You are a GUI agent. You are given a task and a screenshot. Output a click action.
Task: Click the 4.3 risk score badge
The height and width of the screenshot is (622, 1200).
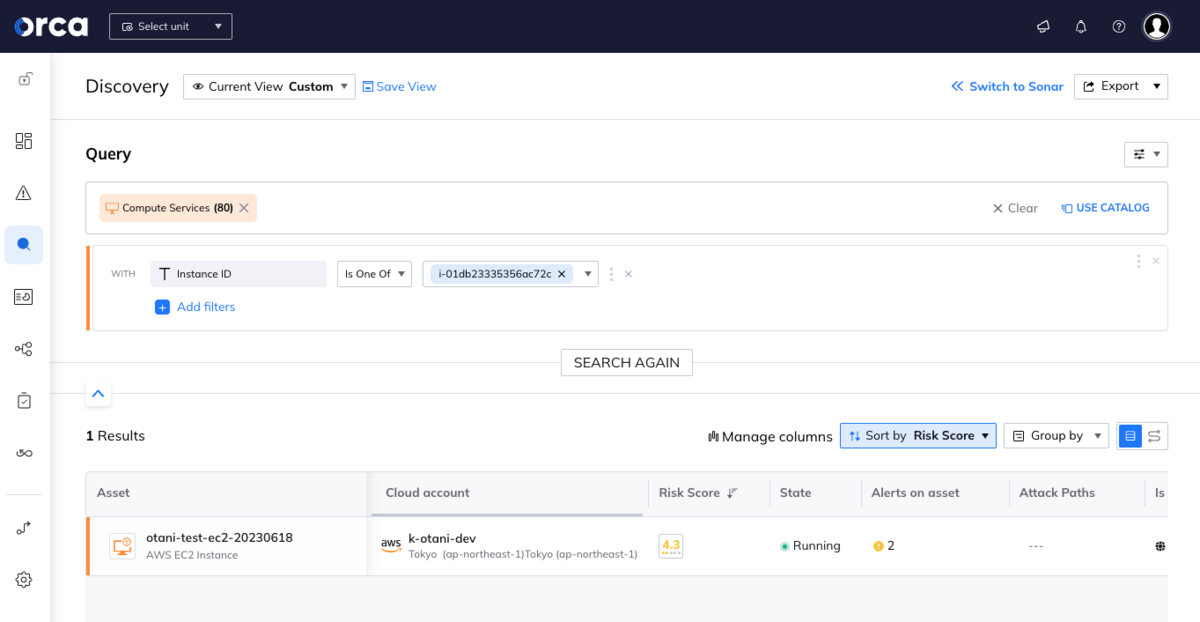[x=671, y=546]
